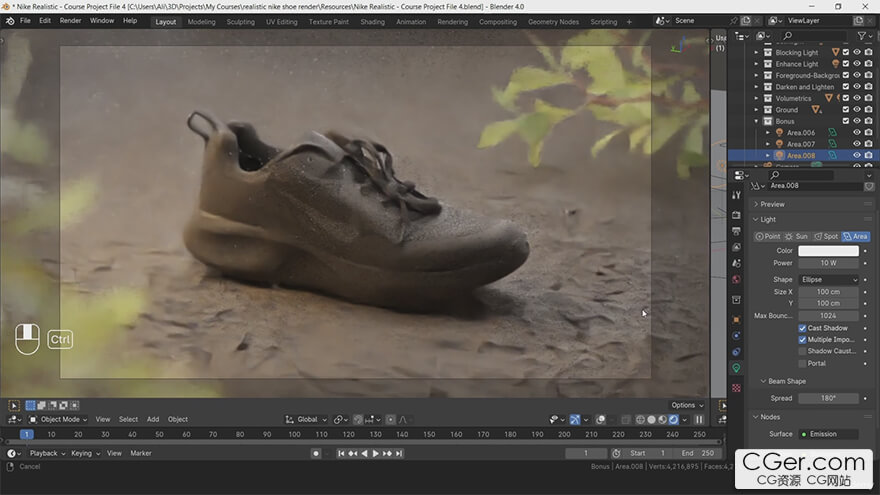This screenshot has height=495, width=880.
Task: Exclude the Volumetrics collection via checkbox
Action: [x=846, y=98]
